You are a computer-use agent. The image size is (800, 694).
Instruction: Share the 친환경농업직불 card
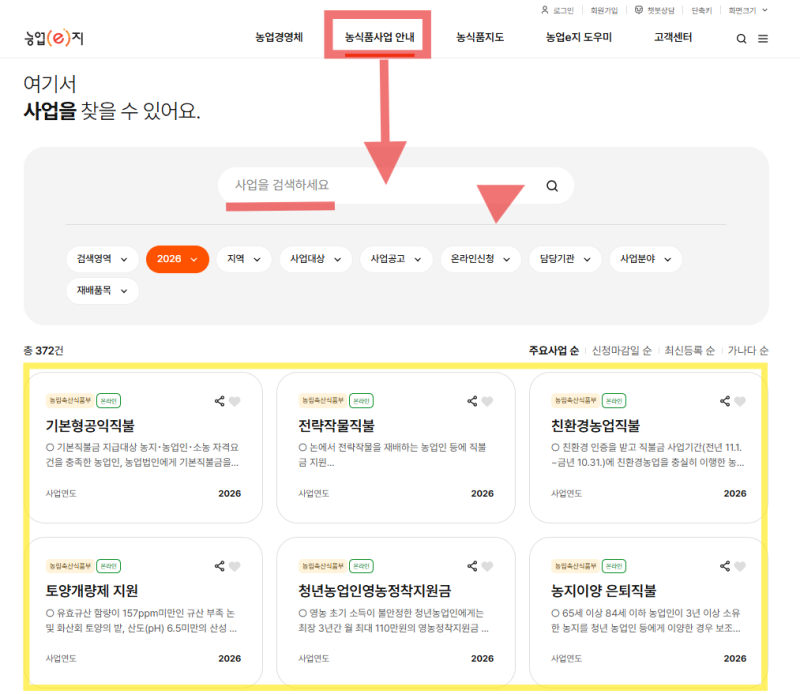[724, 401]
